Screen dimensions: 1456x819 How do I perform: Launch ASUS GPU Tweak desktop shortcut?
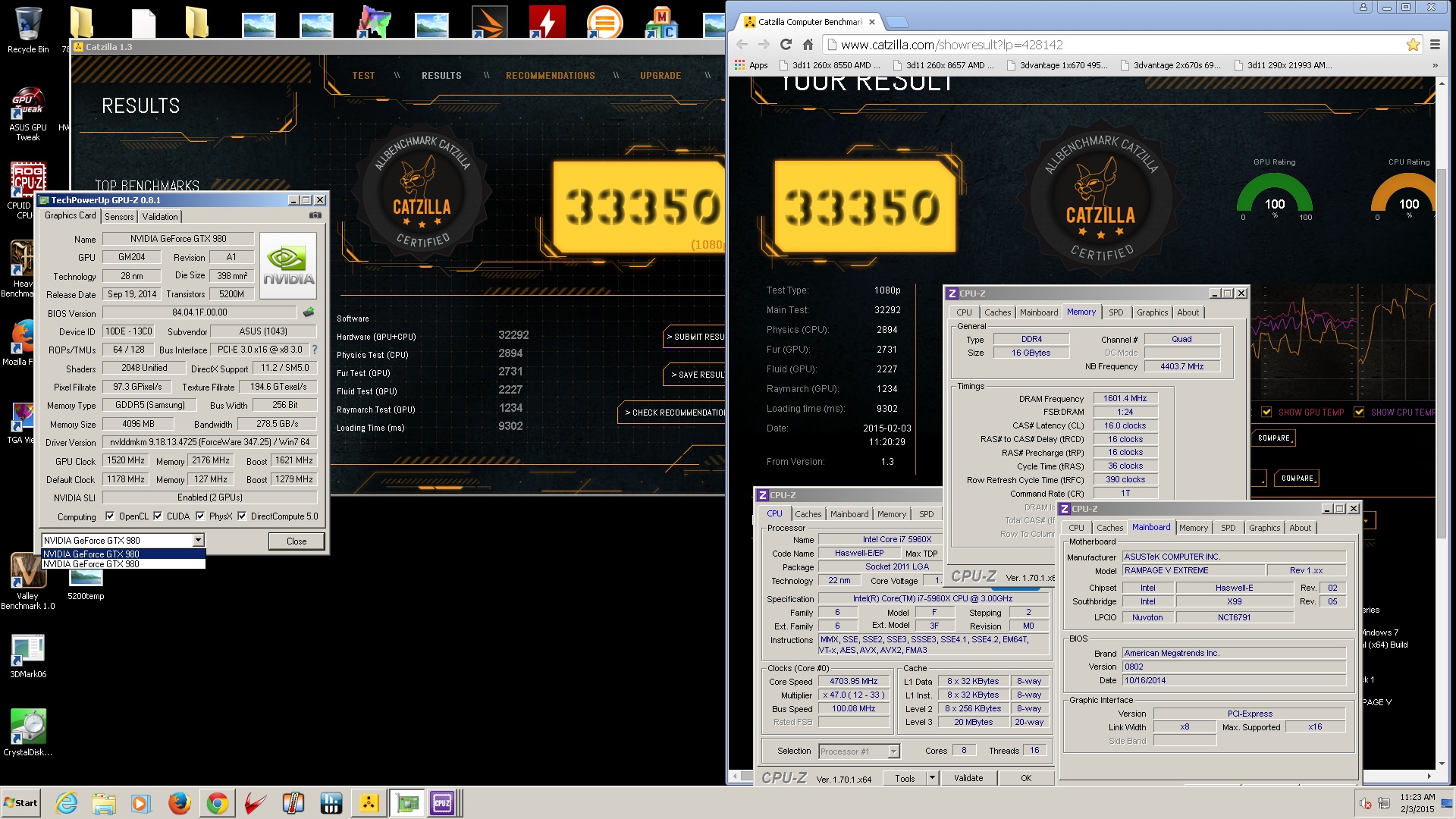click(27, 114)
